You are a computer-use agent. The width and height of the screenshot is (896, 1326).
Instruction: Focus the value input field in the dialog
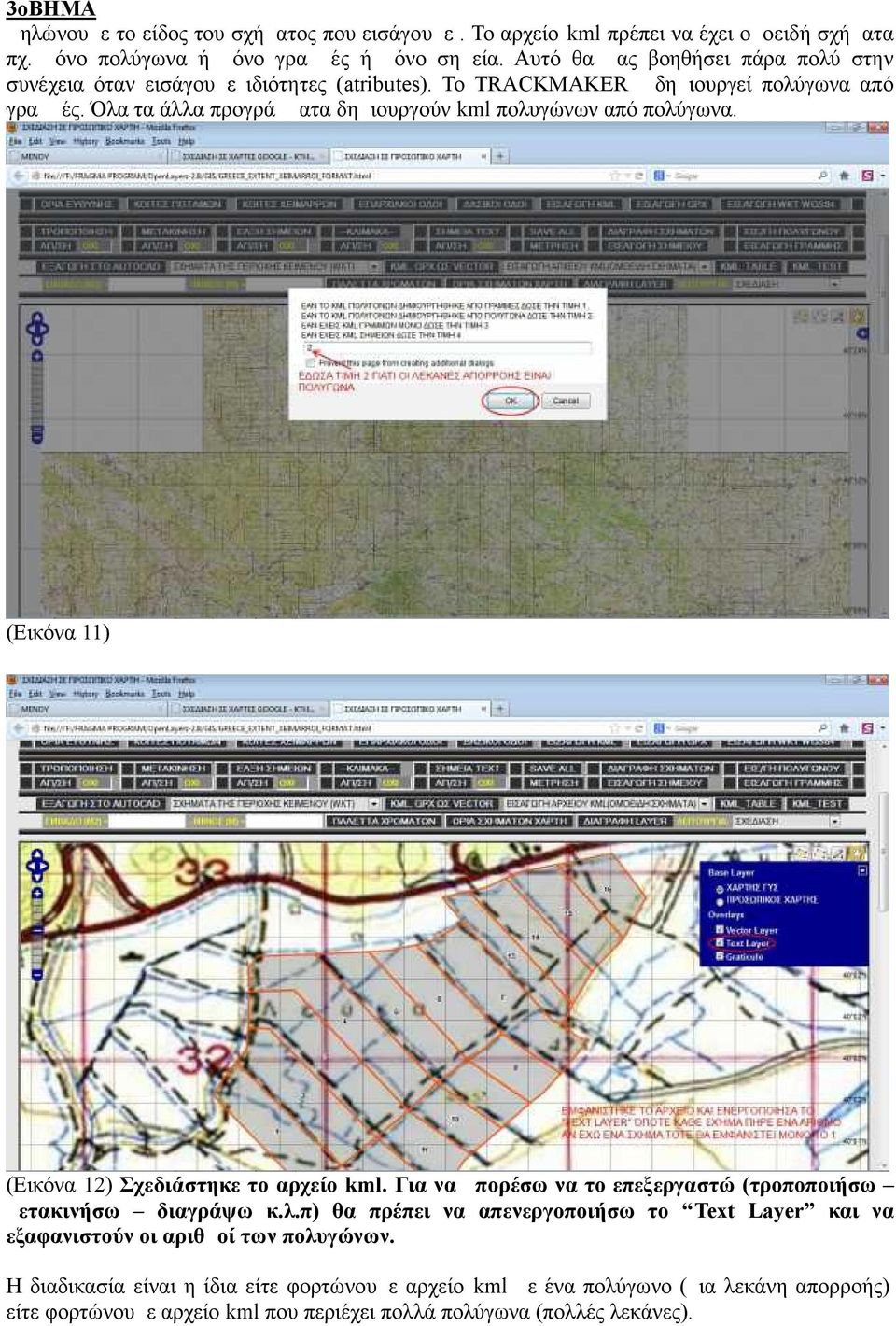click(446, 347)
